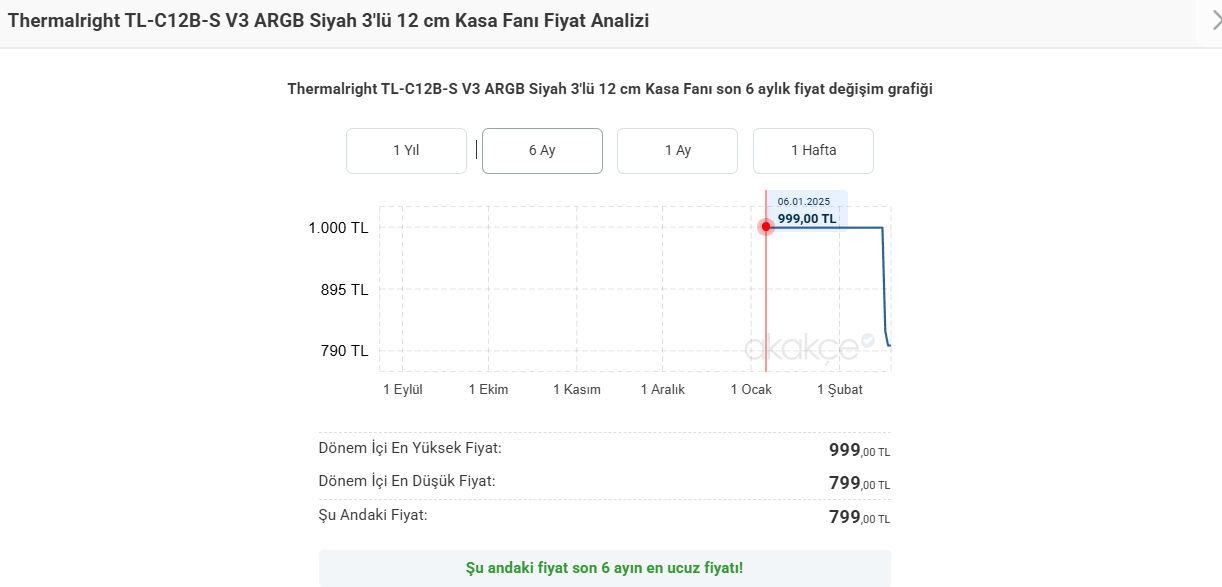Click the Şu Andaki Fiyat row
Image resolution: width=1222 pixels, height=587 pixels.
coord(604,516)
